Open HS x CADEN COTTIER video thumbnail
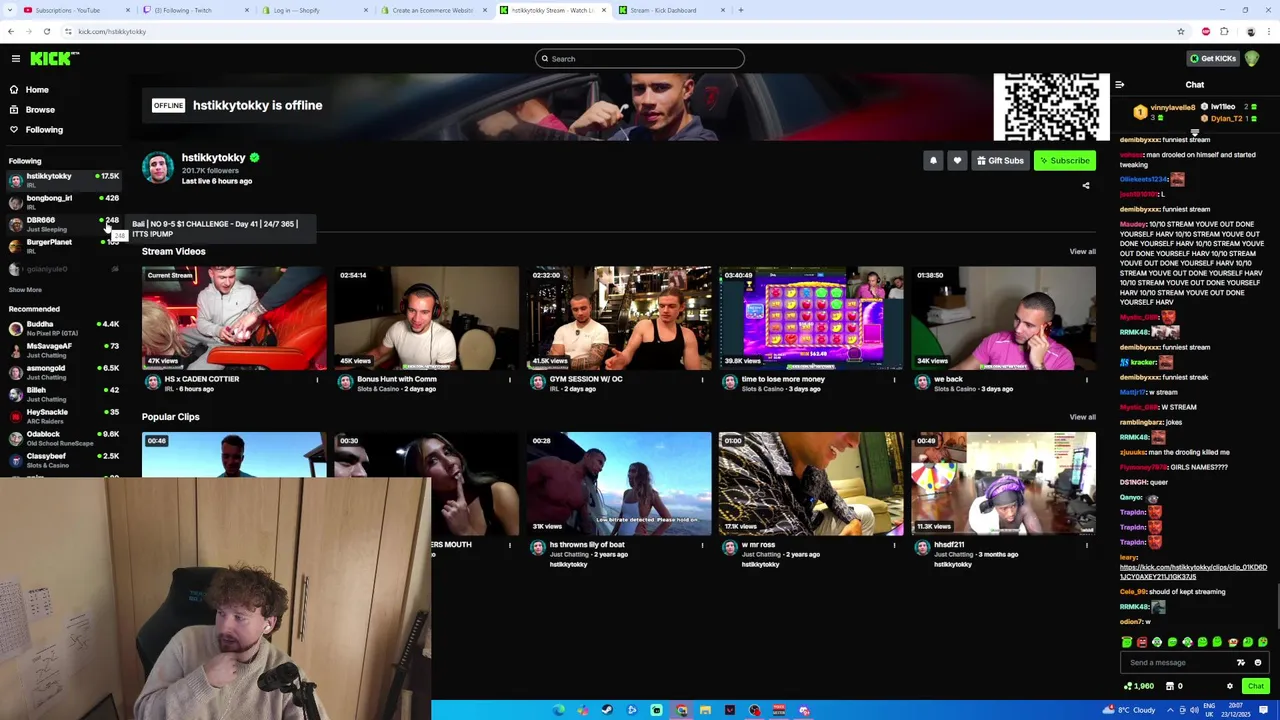Image resolution: width=1280 pixels, height=720 pixels. [234, 318]
